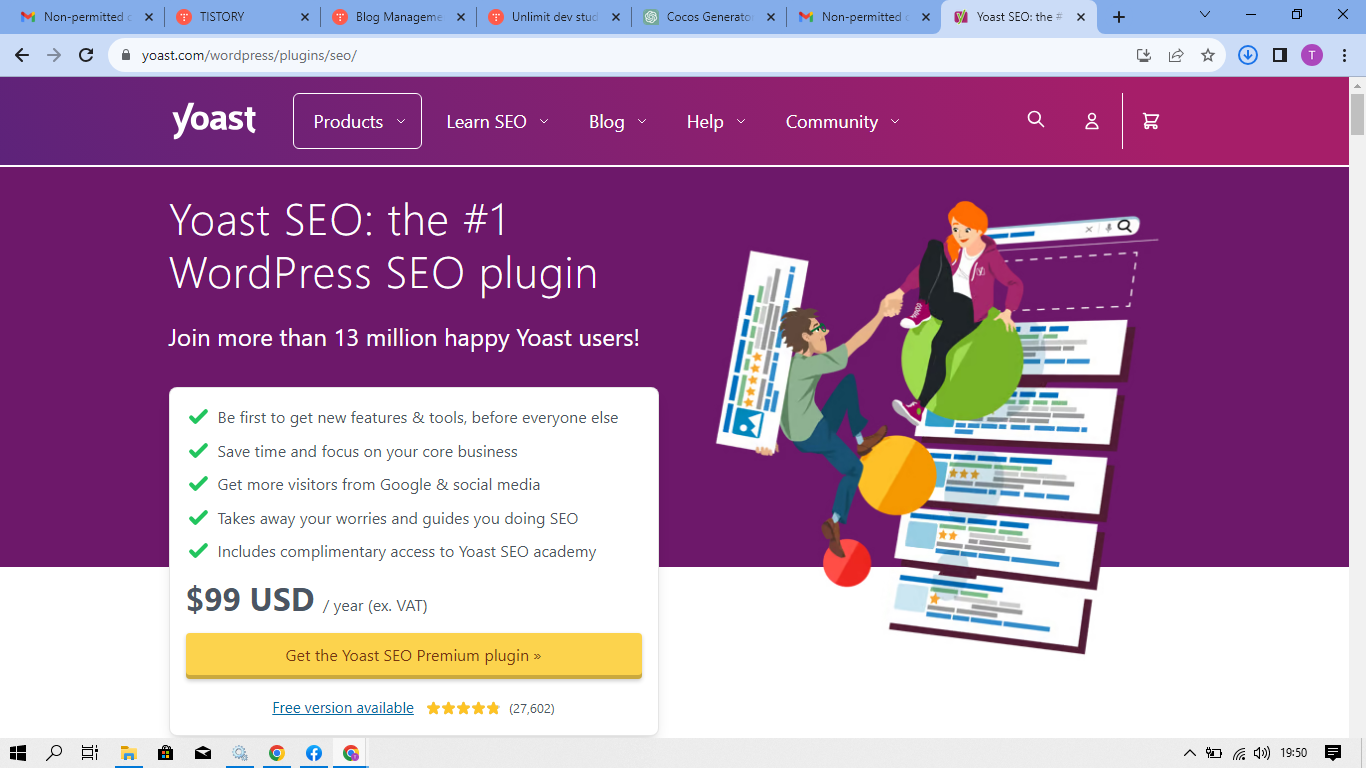Viewport: 1366px width, 768px height.
Task: Click the hero illustration of two people
Action: click(935, 428)
